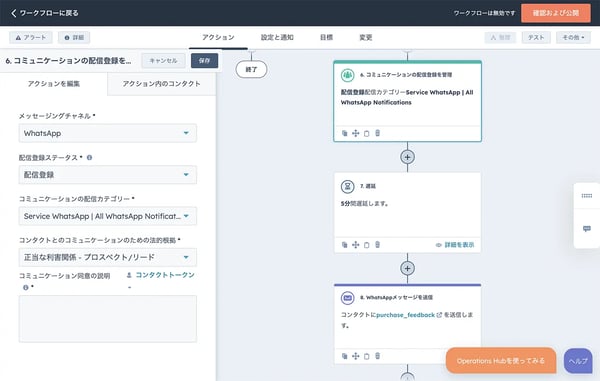Click the move icon on step 6

[x=355, y=133]
